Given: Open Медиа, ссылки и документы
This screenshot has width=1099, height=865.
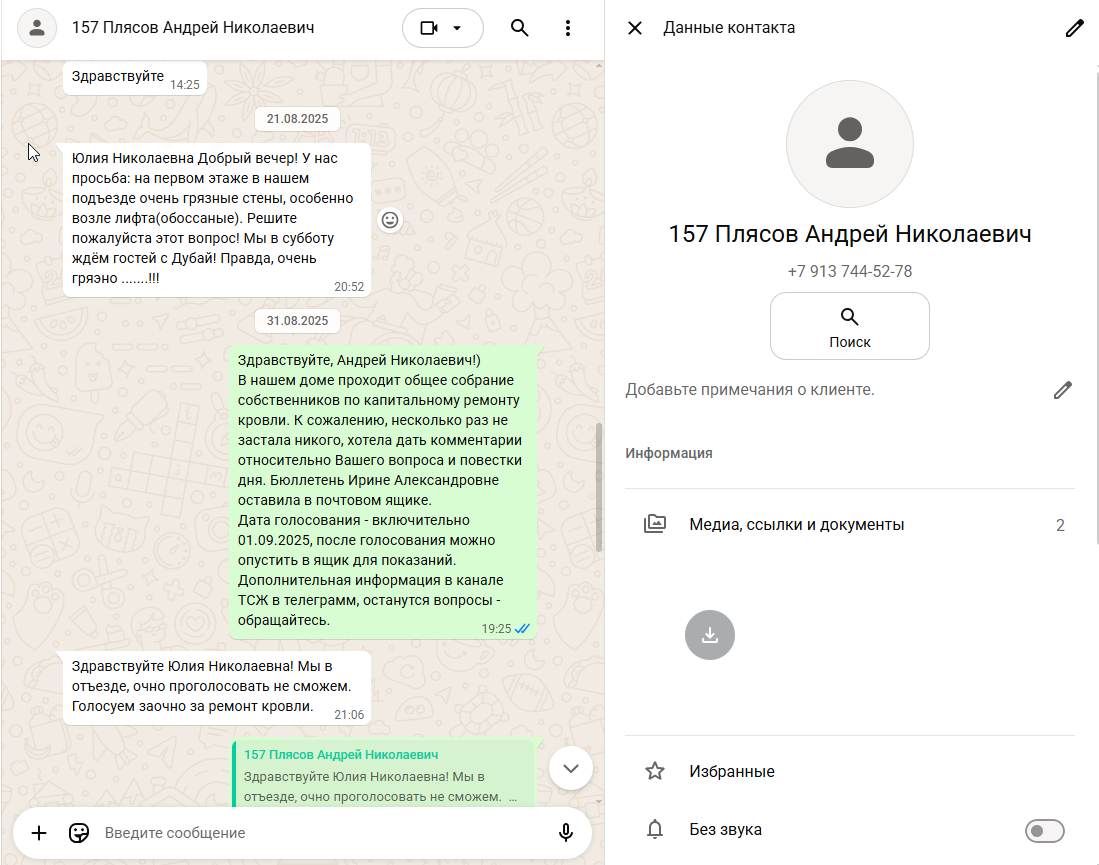Looking at the screenshot, I should 849,524.
